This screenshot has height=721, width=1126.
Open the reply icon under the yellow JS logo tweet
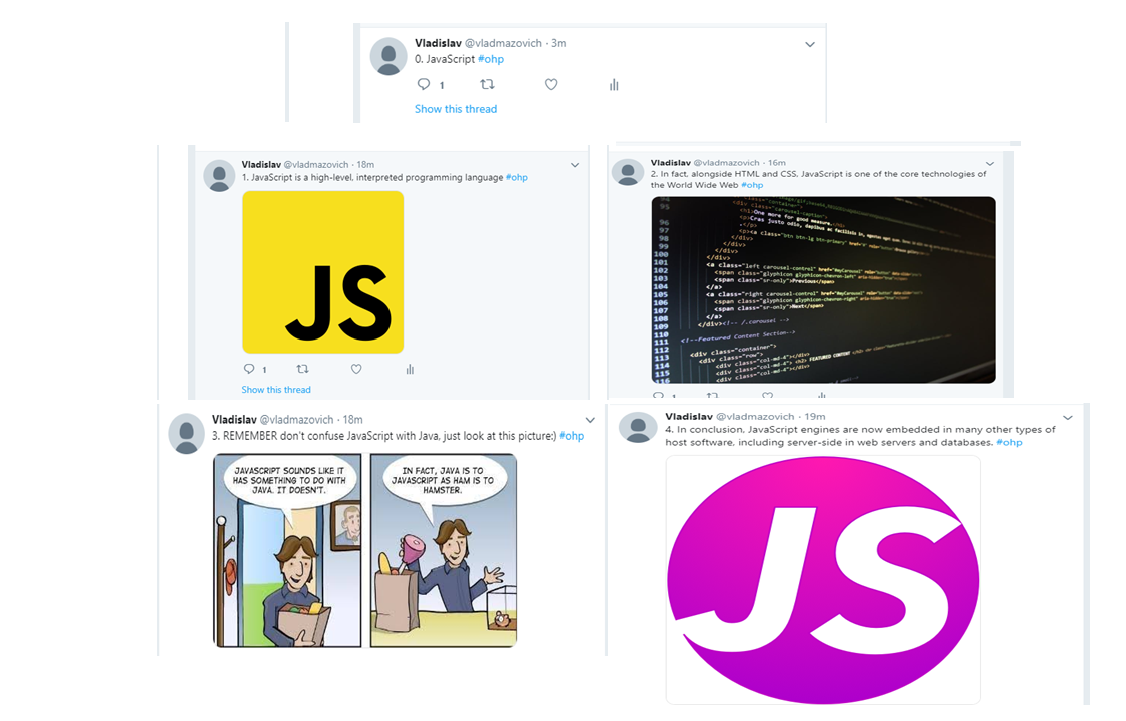(250, 369)
